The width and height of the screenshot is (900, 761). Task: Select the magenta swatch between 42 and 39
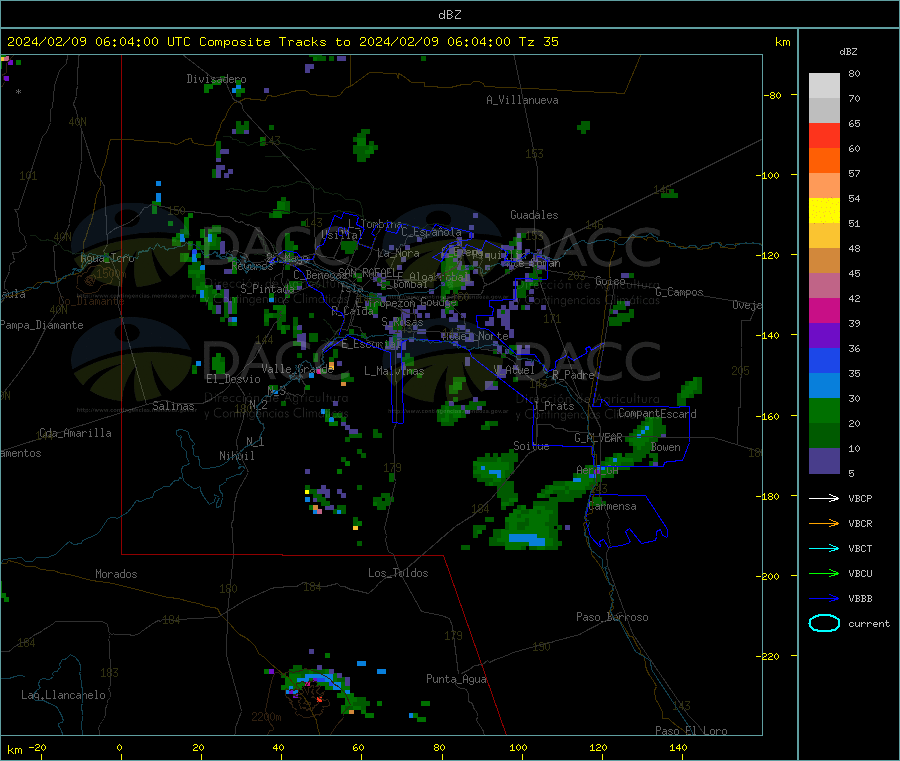coord(824,310)
